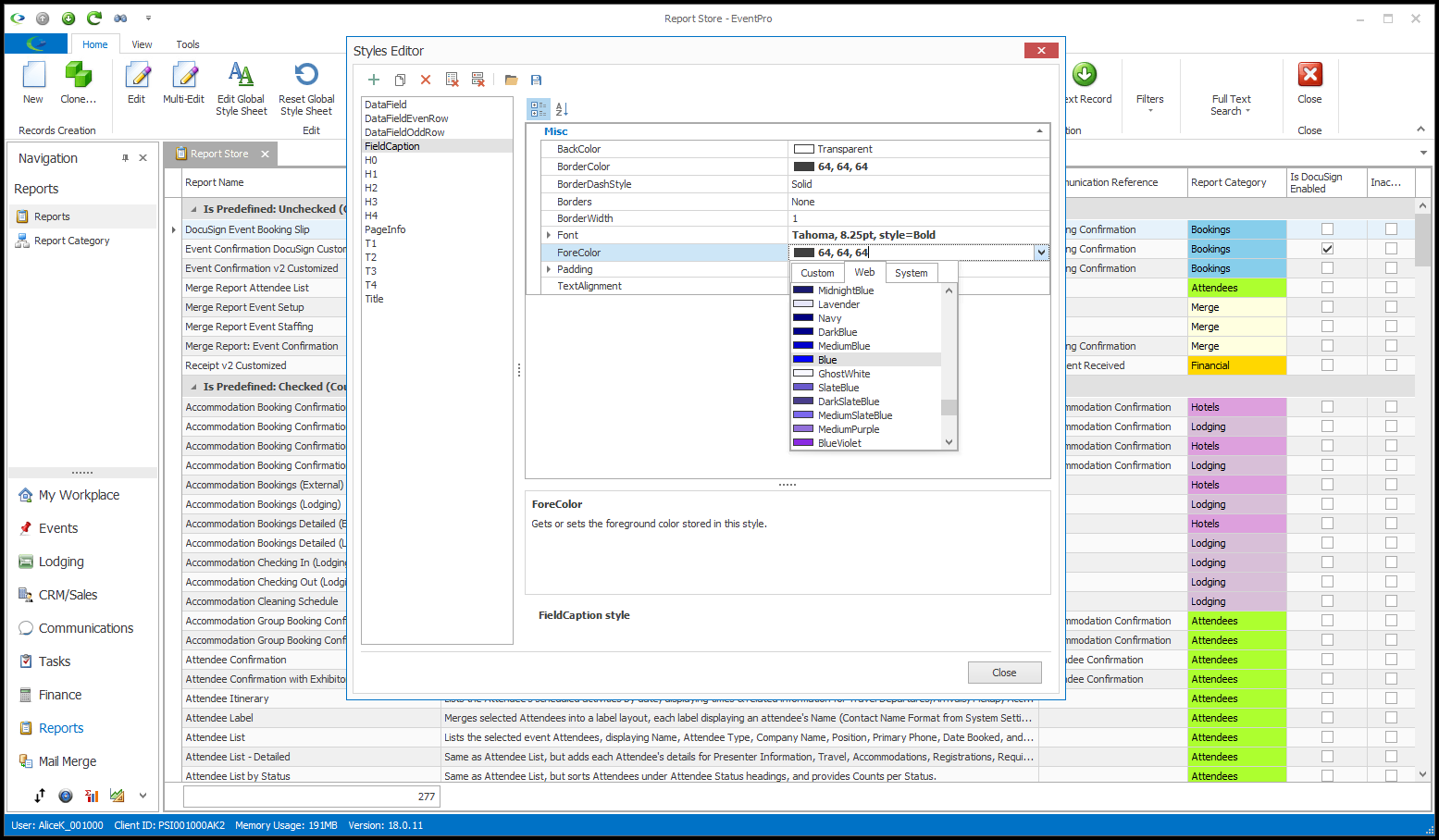Image resolution: width=1439 pixels, height=840 pixels.
Task: Click the copy style icon in Styles Editor
Action: (x=400, y=80)
